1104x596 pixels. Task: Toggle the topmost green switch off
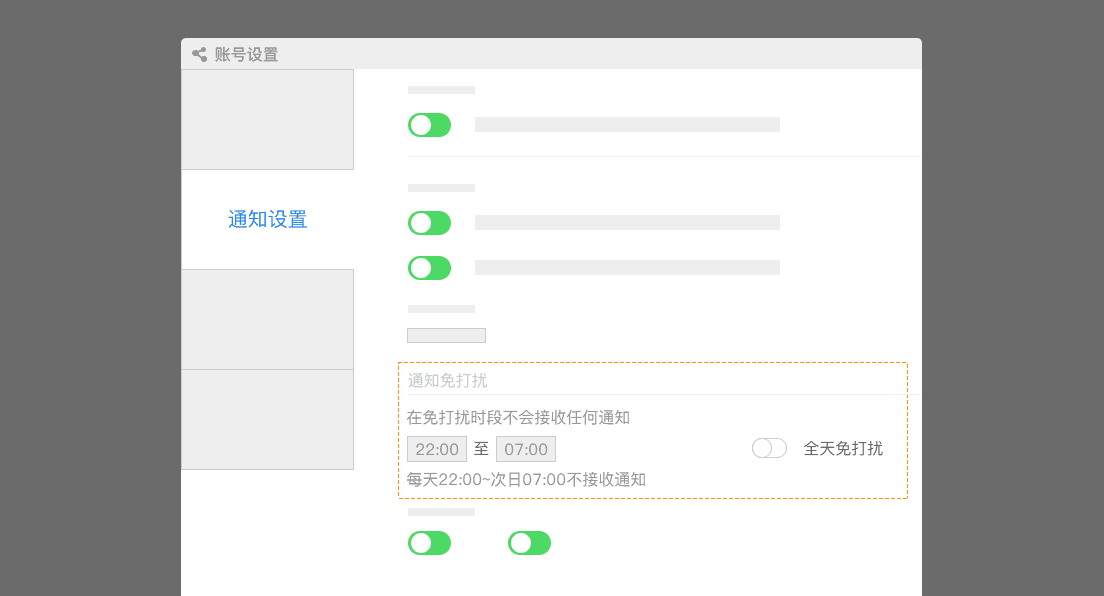pos(429,125)
